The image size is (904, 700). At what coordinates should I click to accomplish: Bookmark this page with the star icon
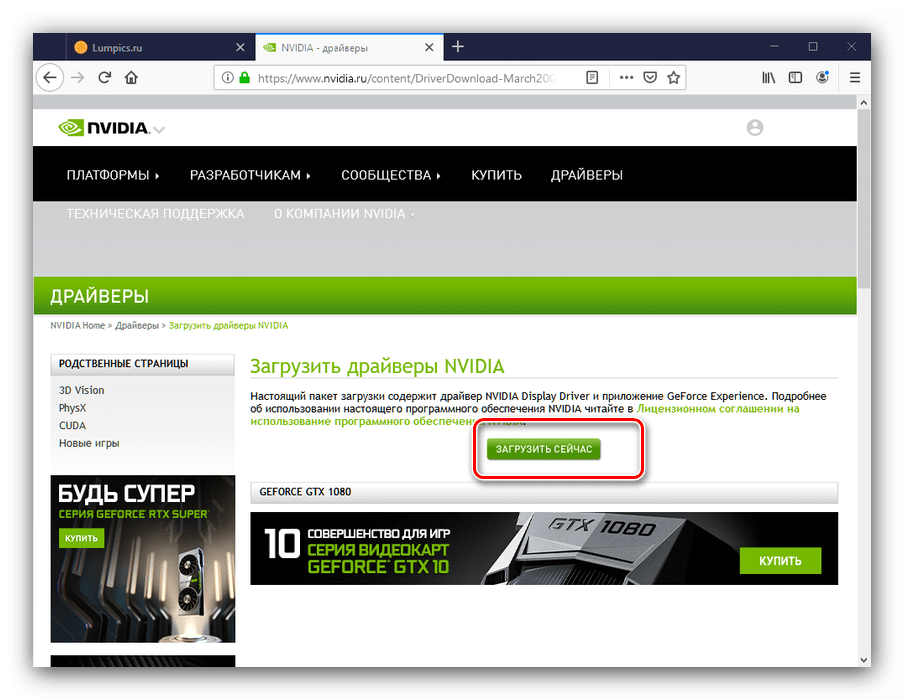[674, 77]
